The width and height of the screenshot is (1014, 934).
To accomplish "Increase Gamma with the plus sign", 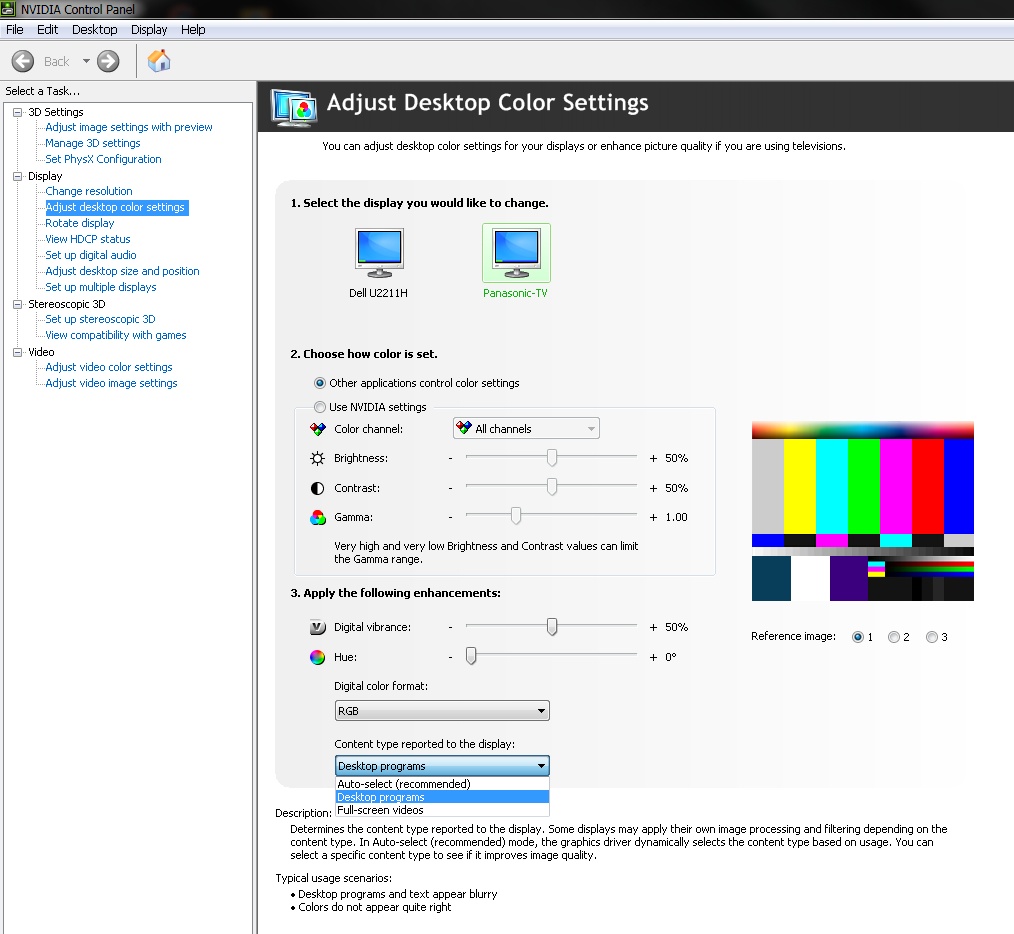I will 653,517.
